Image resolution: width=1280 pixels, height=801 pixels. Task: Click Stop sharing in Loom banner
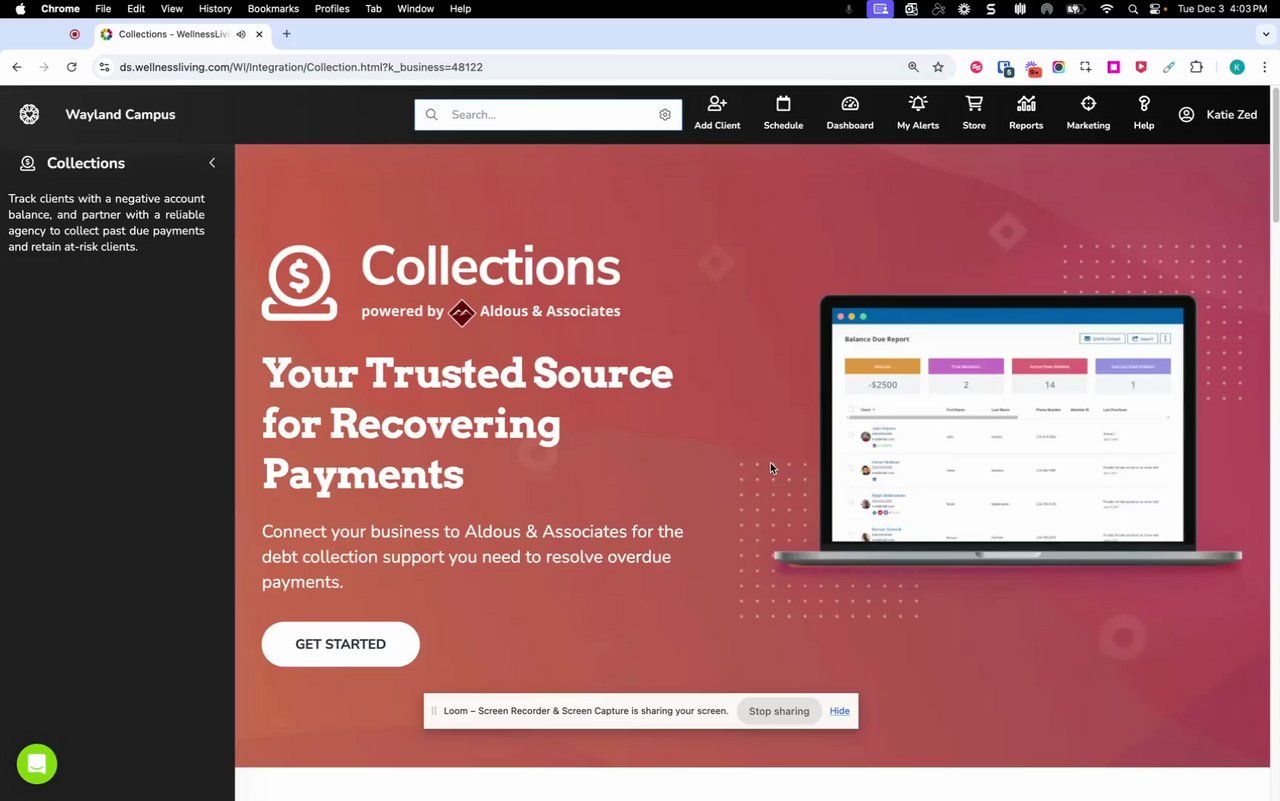click(x=779, y=711)
